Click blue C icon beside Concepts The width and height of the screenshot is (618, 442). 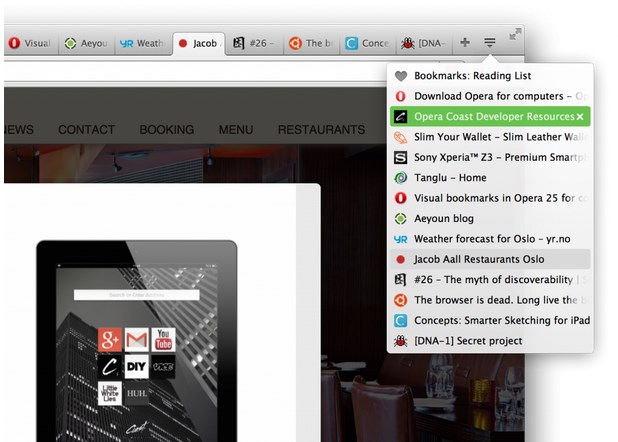coord(400,321)
